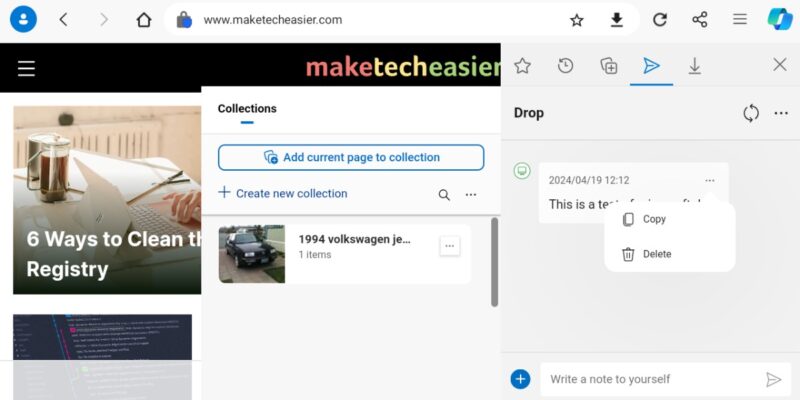Viewport: 800px width, 400px height.
Task: Switch to the History clock tab
Action: coord(565,66)
